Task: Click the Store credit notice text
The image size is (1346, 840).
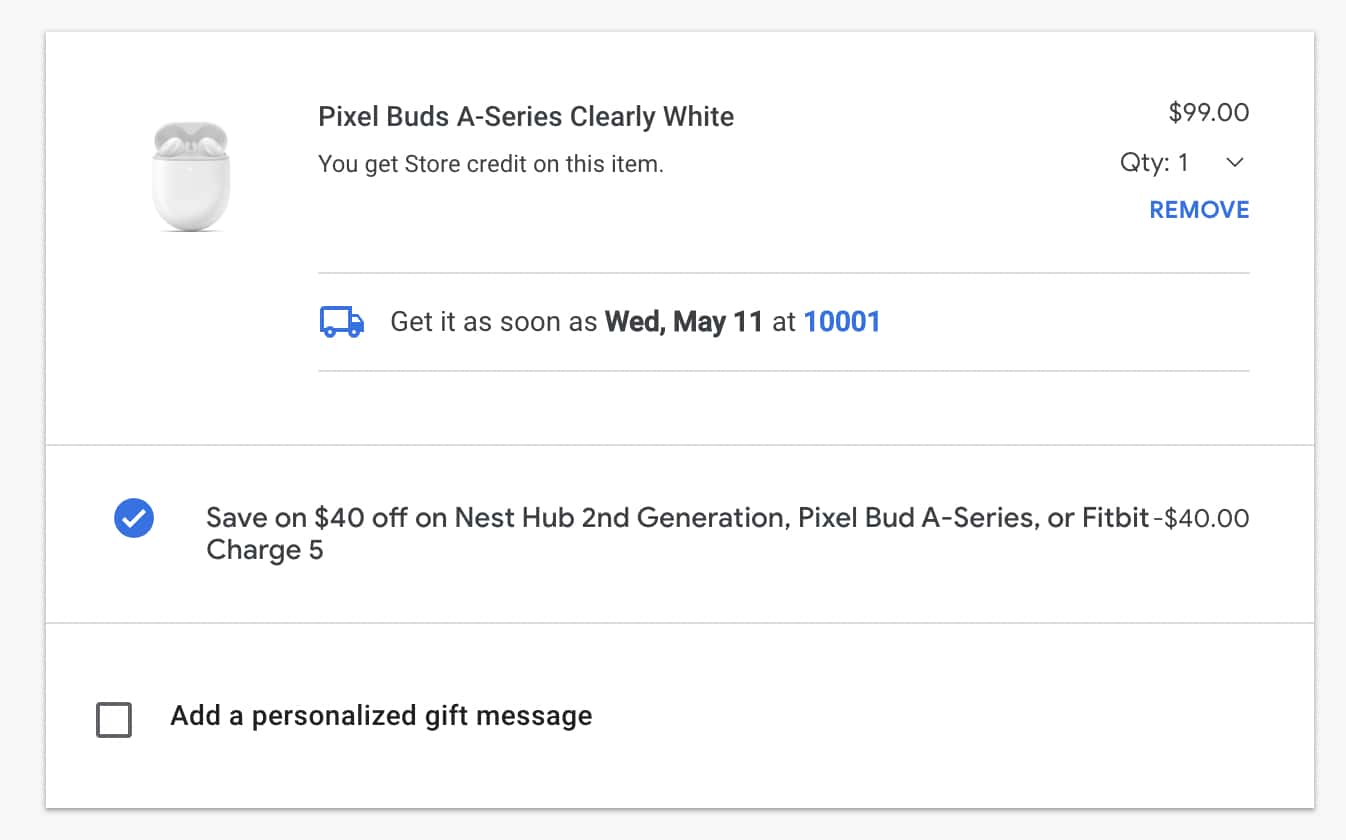Action: coord(491,164)
